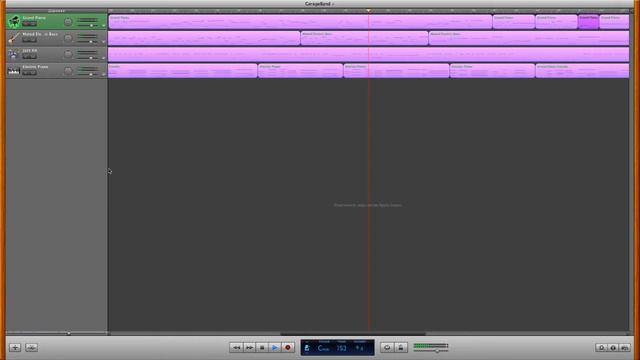Open the media browser button
Screen dimensions: 640x360
(625, 347)
